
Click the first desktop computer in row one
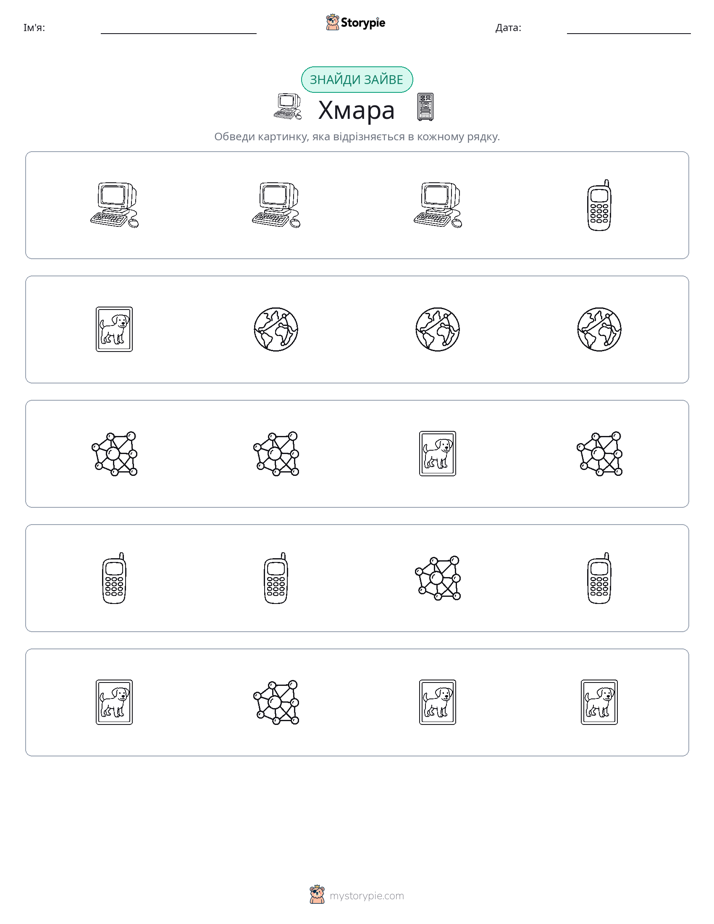click(114, 205)
